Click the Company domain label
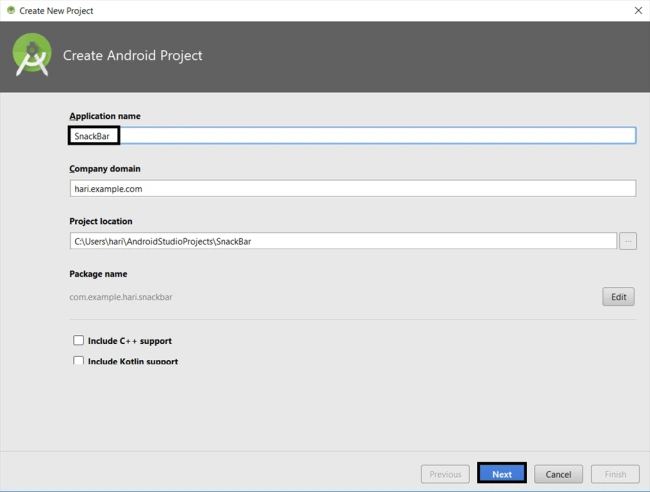Screen dimensions: 650x492 (x=105, y=169)
